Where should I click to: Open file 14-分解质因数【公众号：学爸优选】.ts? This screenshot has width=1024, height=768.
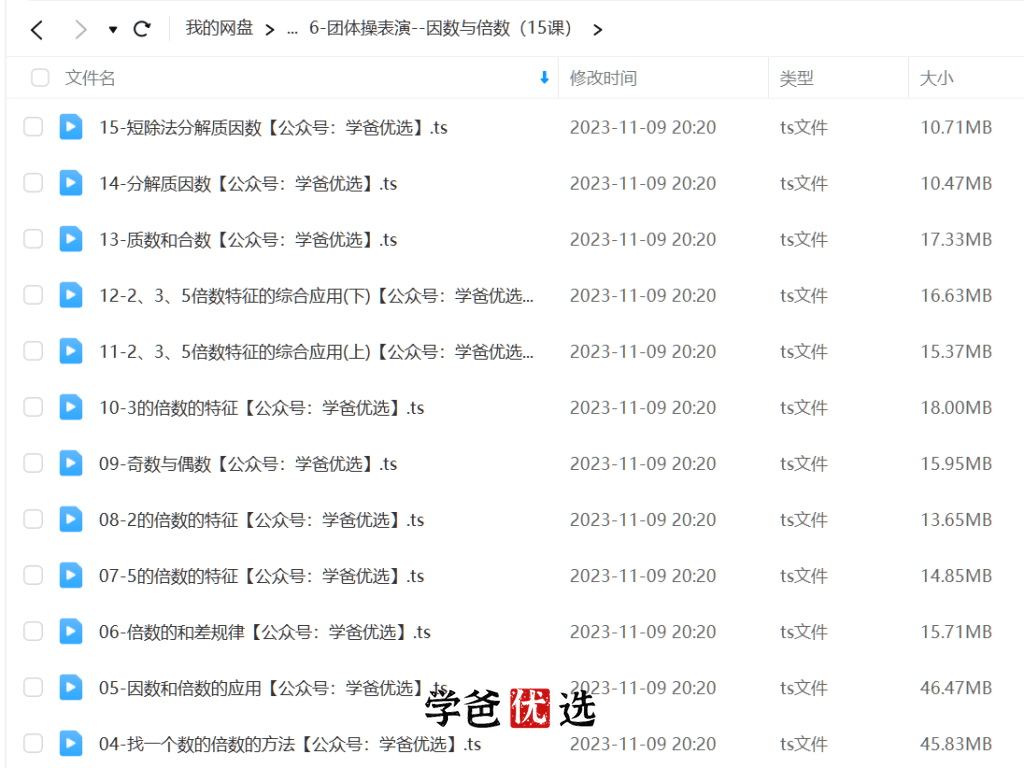(x=248, y=184)
